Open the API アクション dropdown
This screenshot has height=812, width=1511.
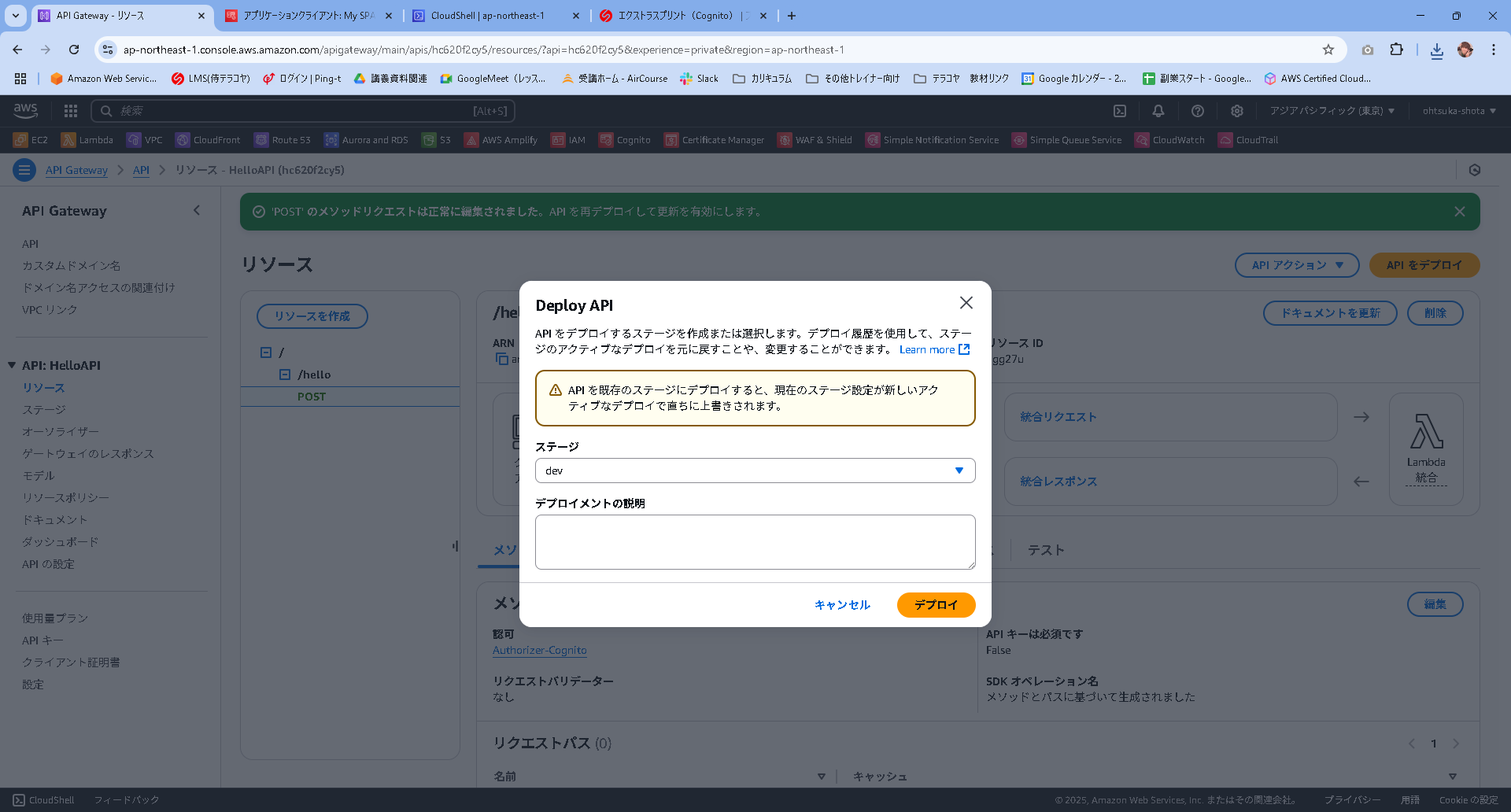[x=1296, y=265]
